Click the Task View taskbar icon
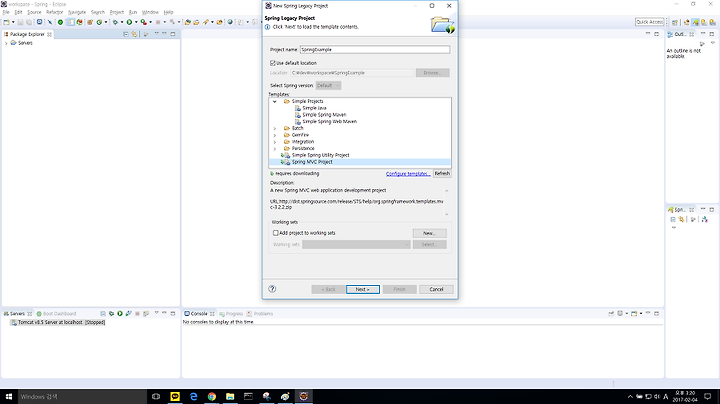Screen dimensions: 720x404 (156, 396)
